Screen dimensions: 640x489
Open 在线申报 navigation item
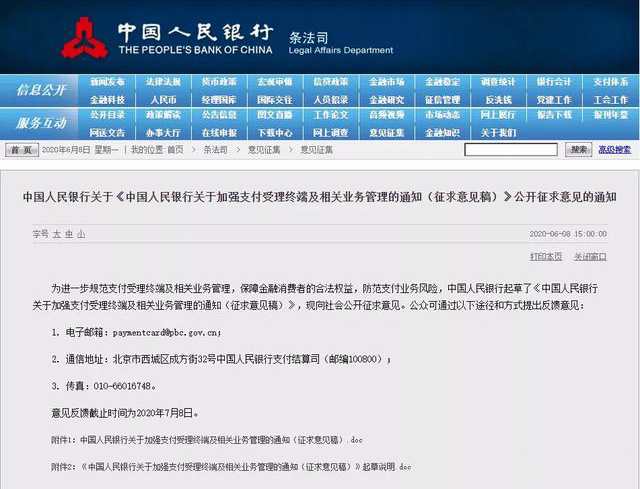219,133
